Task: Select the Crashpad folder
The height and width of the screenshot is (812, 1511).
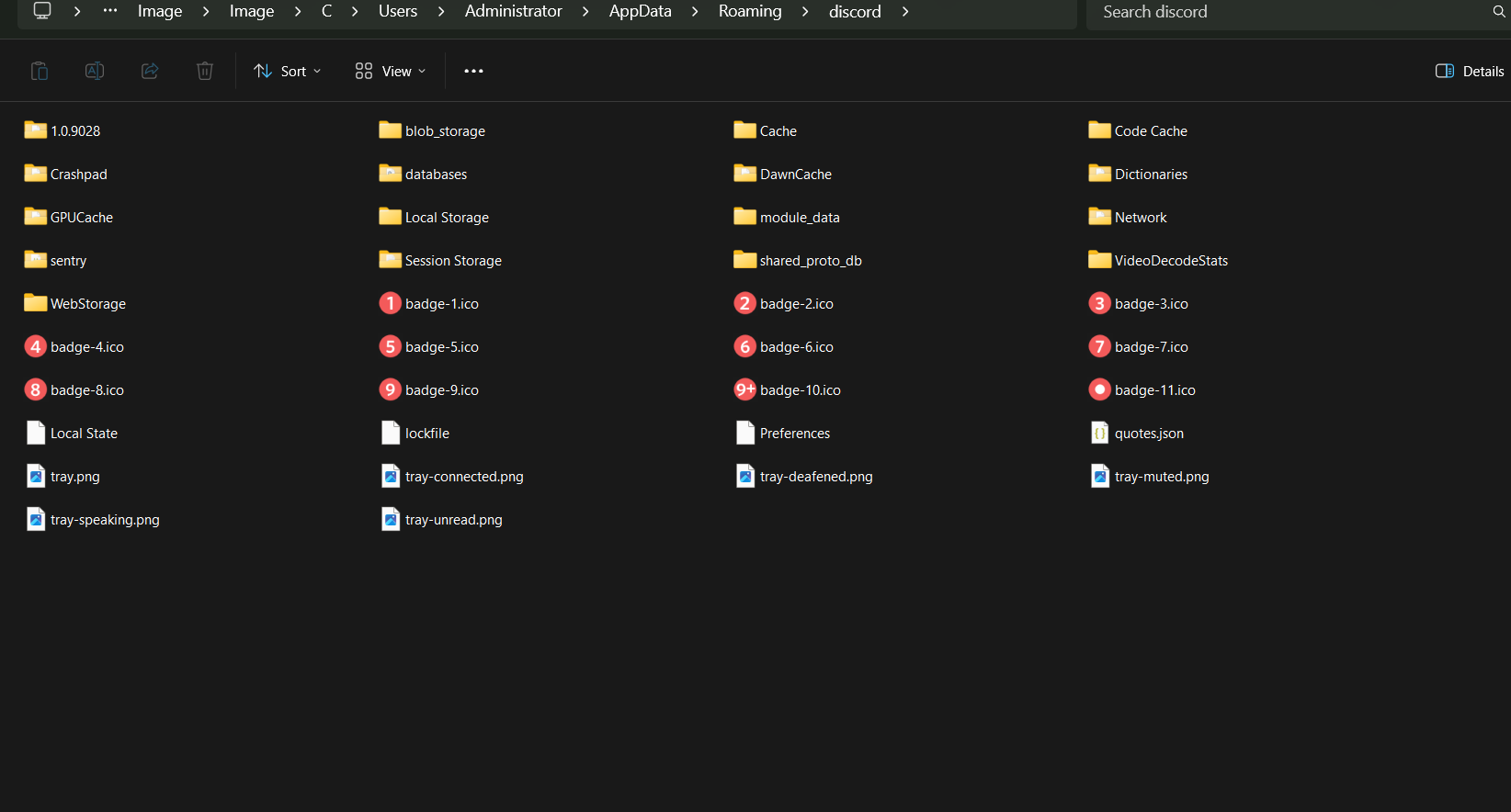Action: pos(66,174)
